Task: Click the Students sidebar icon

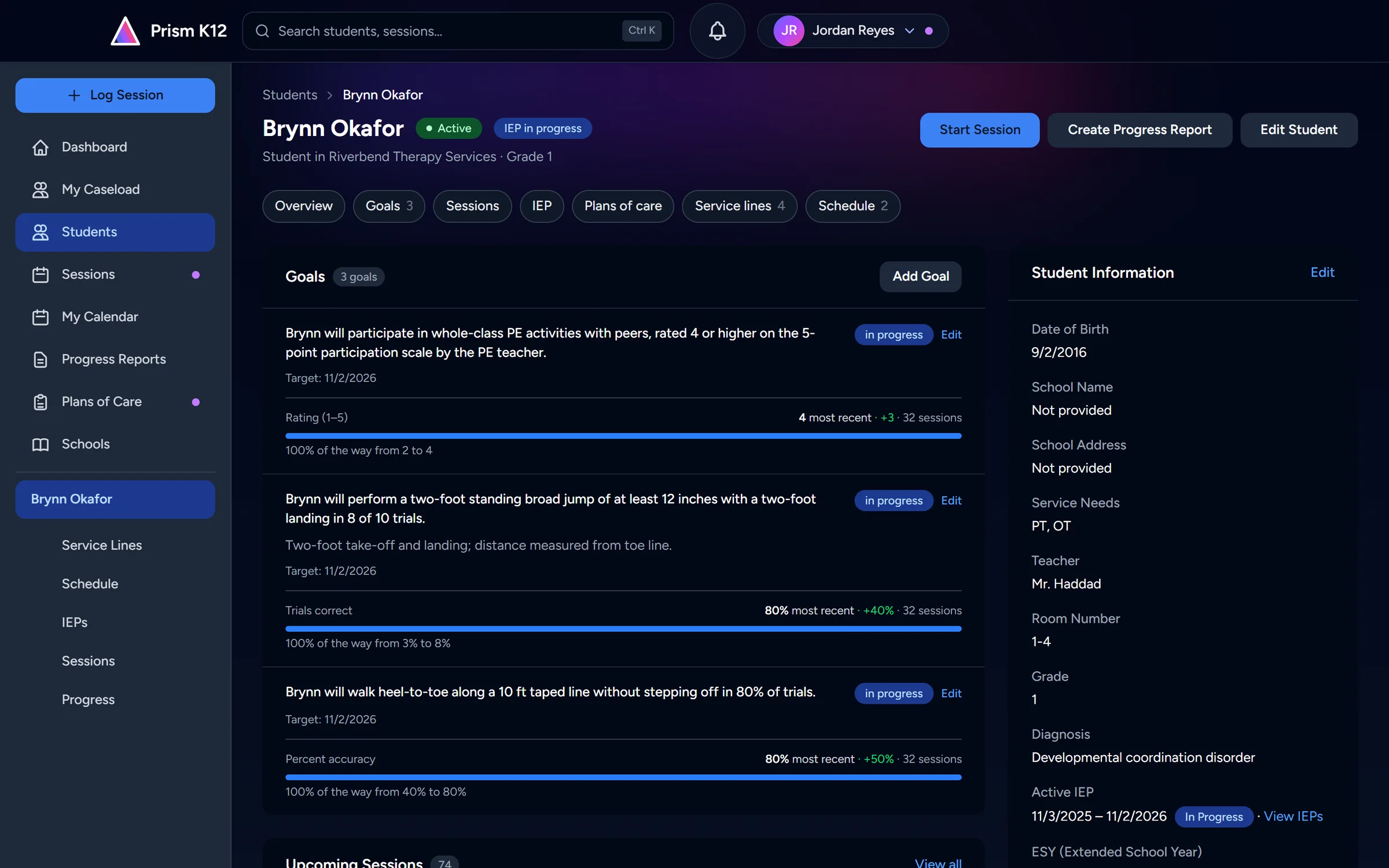Action: [40, 232]
